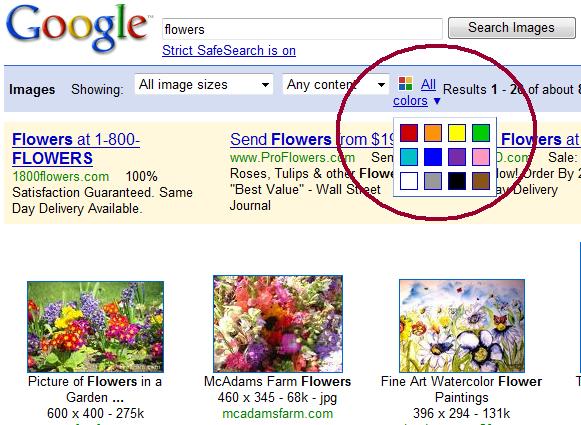Click the '396 x 294 - 131k' text
The height and width of the screenshot is (425, 581).
click(x=462, y=414)
